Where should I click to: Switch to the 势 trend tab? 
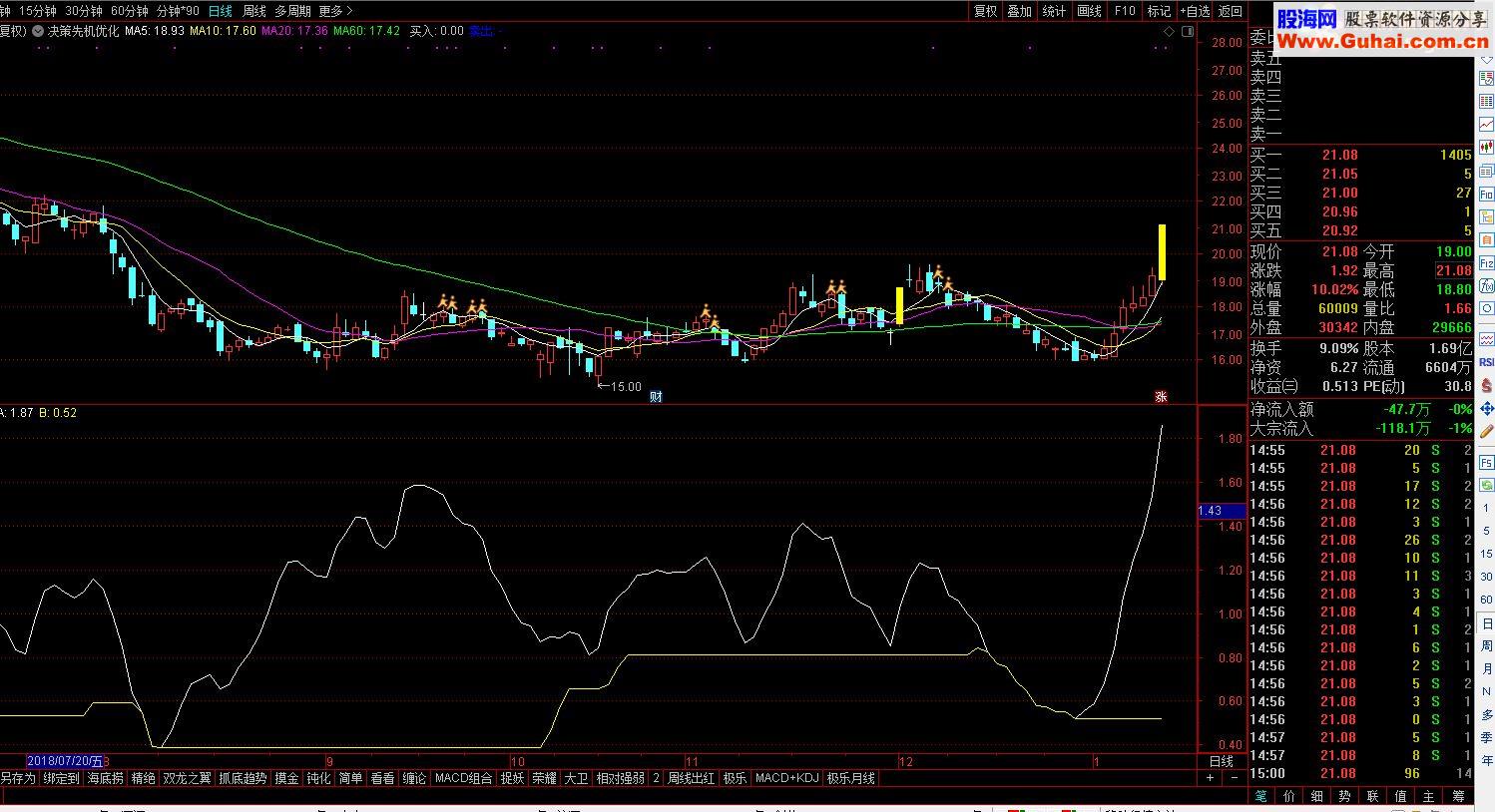(x=1345, y=796)
